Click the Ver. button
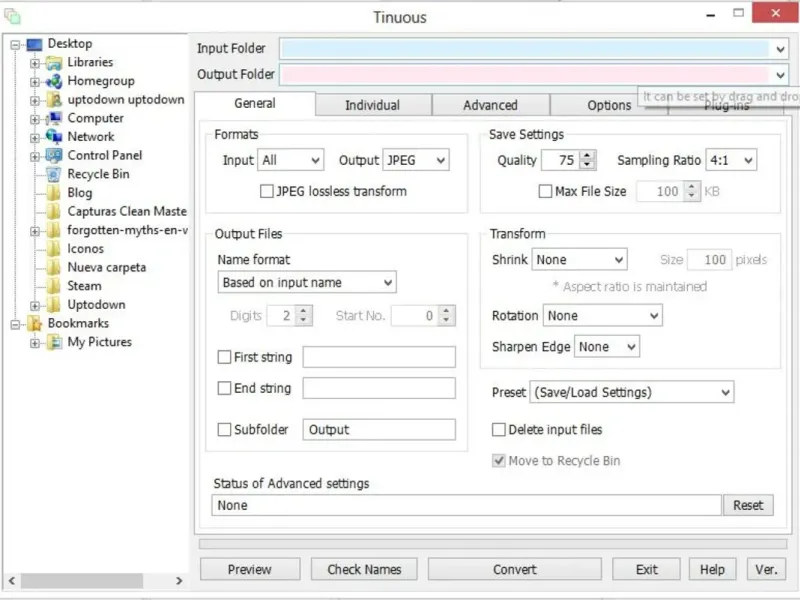This screenshot has height=600, width=800. [766, 569]
